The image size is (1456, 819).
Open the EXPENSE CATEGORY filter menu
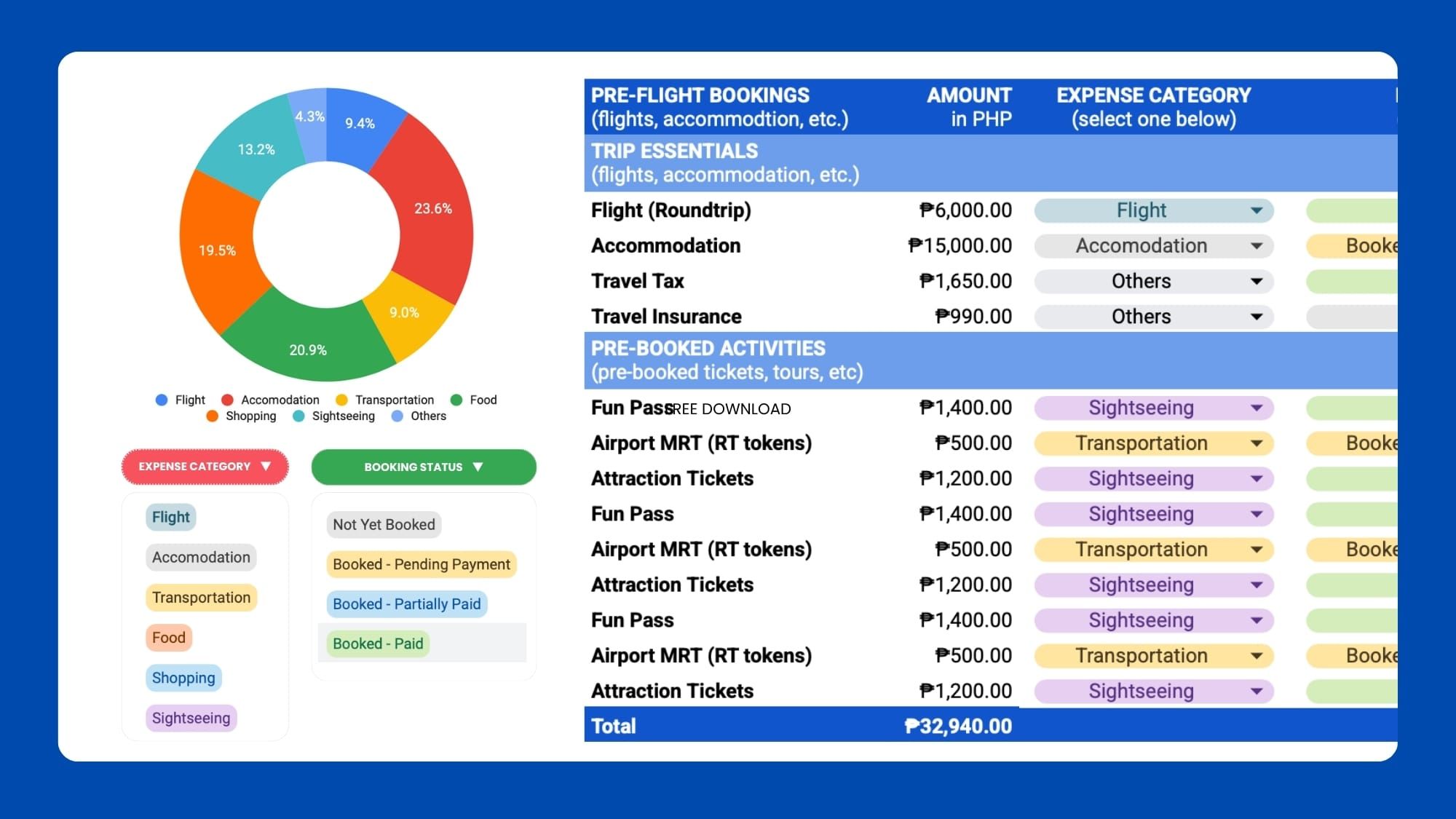pos(205,467)
